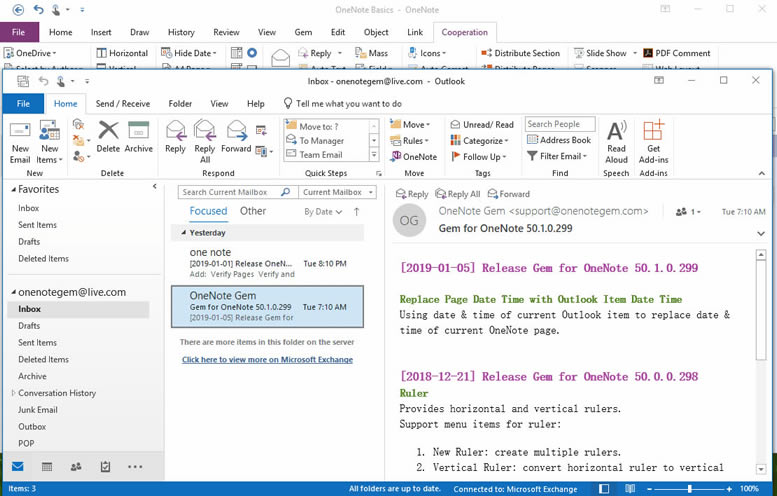Expand the By Date sort dropdown
Screen dimensions: 777x496
click(x=323, y=212)
